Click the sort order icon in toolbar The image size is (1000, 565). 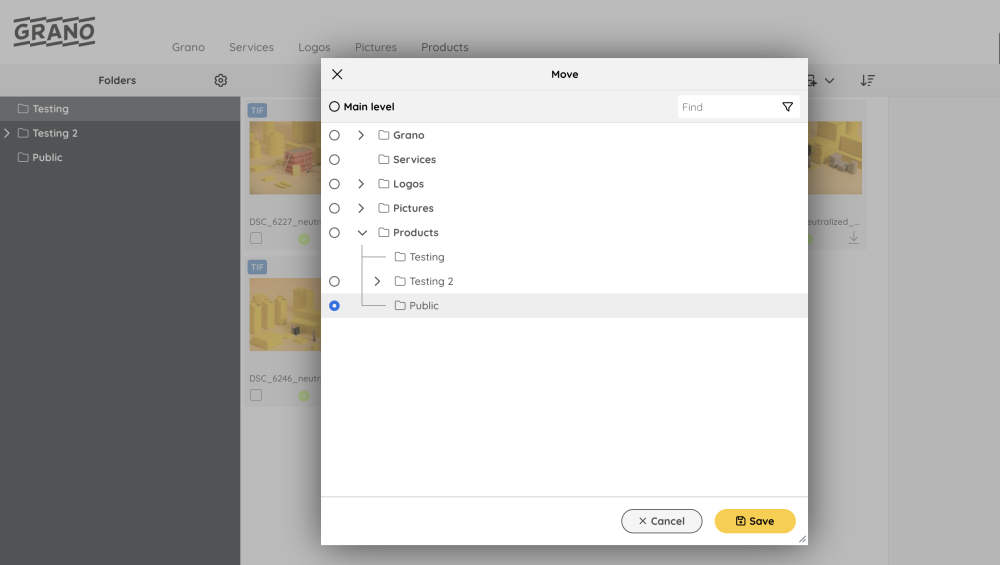pos(867,80)
